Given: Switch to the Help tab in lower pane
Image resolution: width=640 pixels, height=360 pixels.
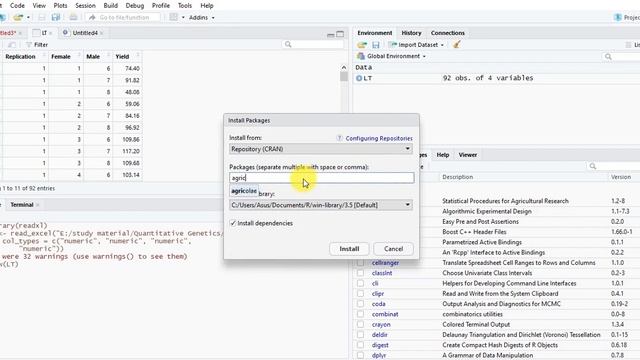Looking at the screenshot, I should pyautogui.click(x=443, y=155).
